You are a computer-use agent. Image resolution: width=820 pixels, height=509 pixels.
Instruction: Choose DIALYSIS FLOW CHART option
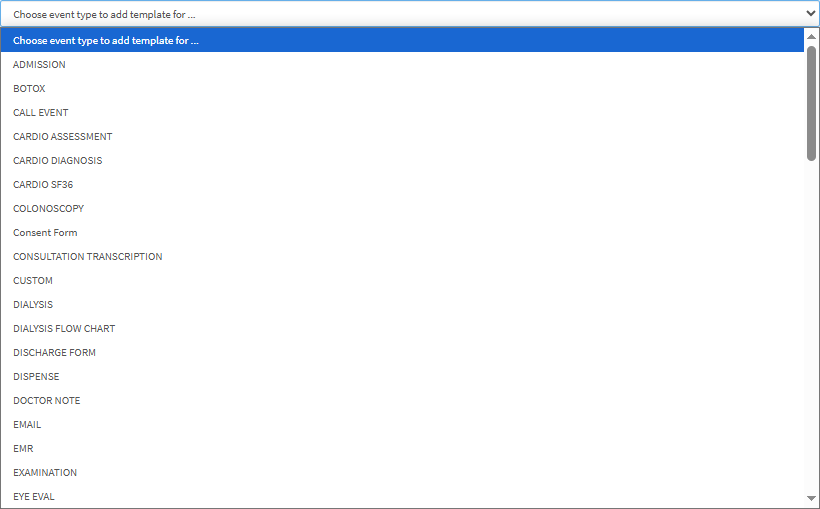(402, 329)
